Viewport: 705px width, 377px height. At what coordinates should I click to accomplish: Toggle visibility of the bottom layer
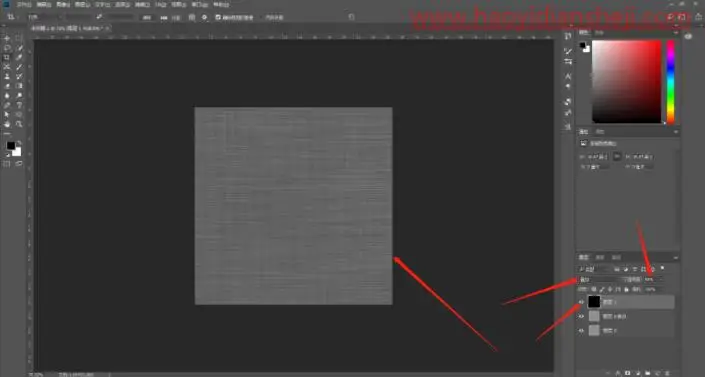pyautogui.click(x=581, y=331)
